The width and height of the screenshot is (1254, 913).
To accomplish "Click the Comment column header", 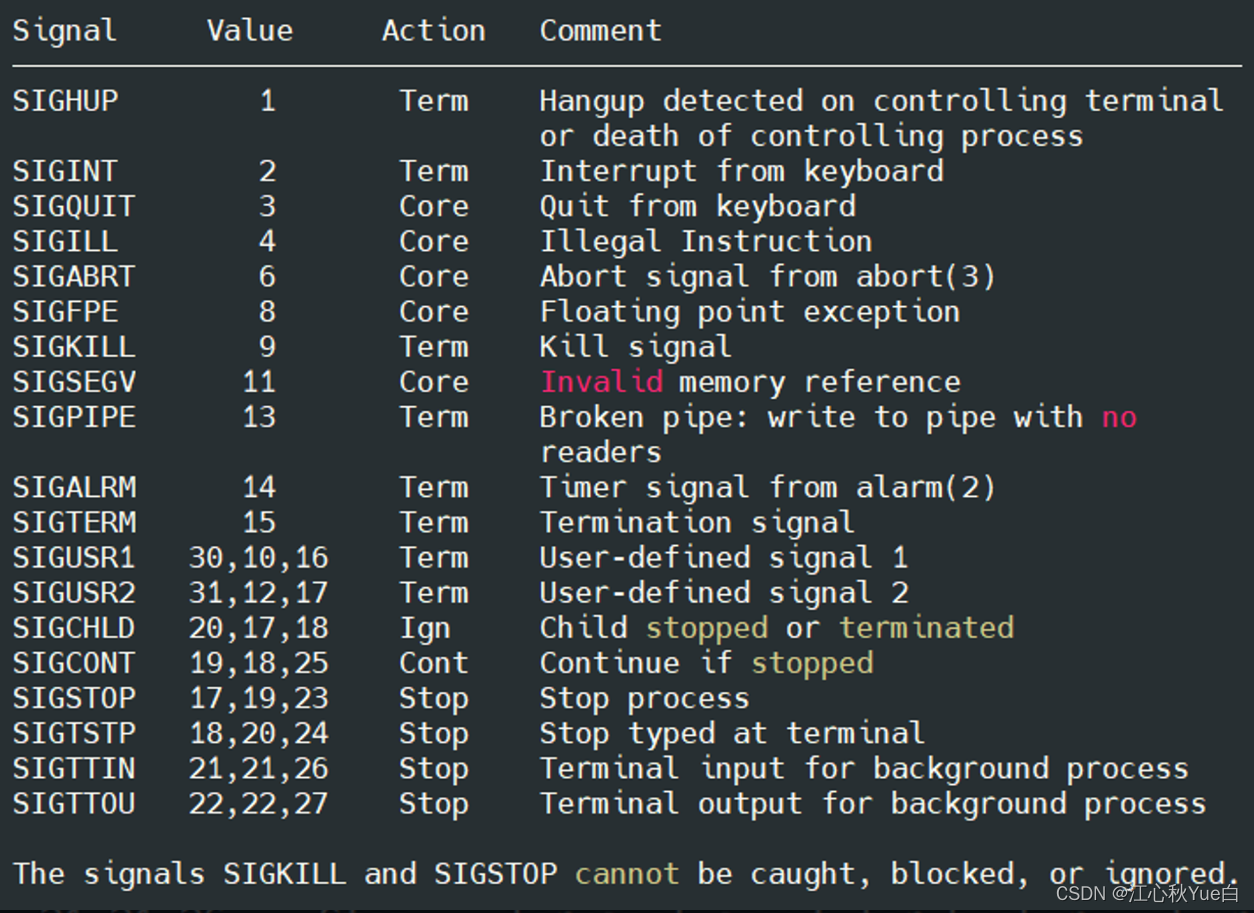I will point(601,31).
